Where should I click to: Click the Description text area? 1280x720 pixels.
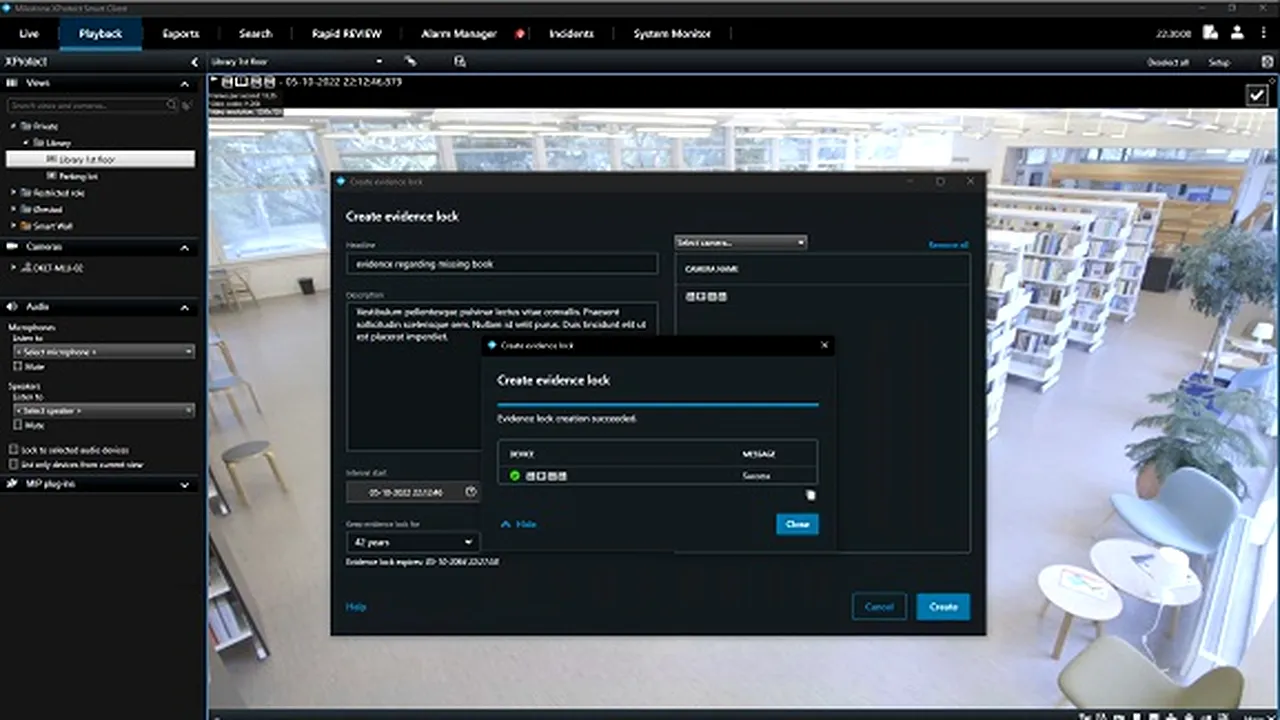(502, 377)
